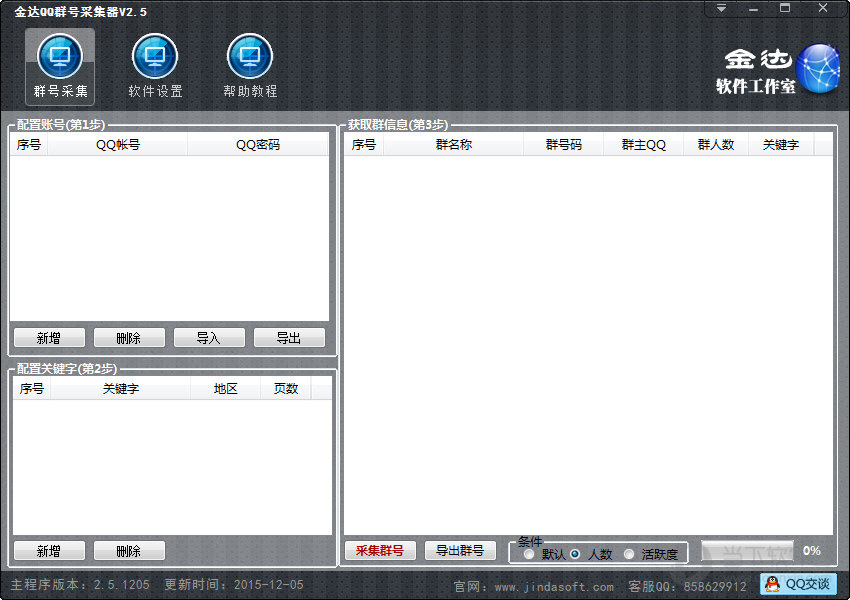Image resolution: width=850 pixels, height=600 pixels.
Task: Click 新增 under the keyword configuration list
Action: tap(49, 551)
